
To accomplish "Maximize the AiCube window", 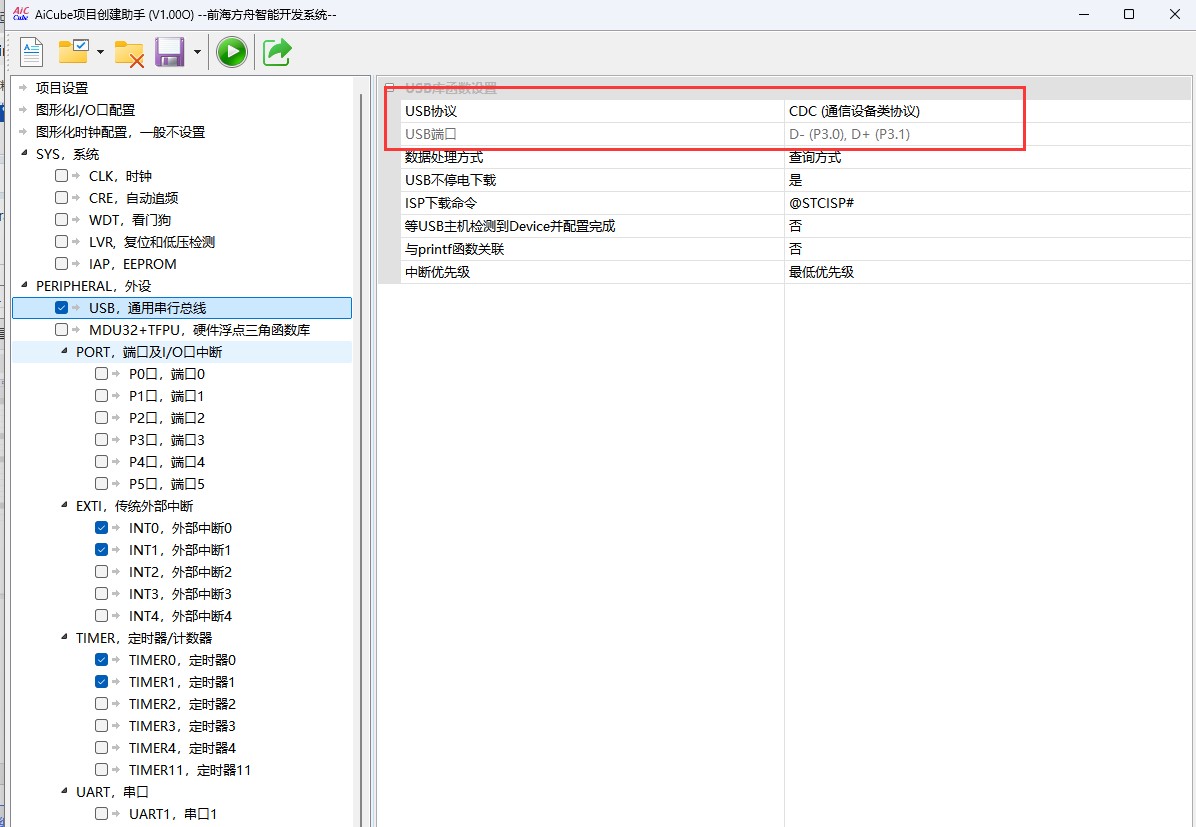I will pos(1129,14).
